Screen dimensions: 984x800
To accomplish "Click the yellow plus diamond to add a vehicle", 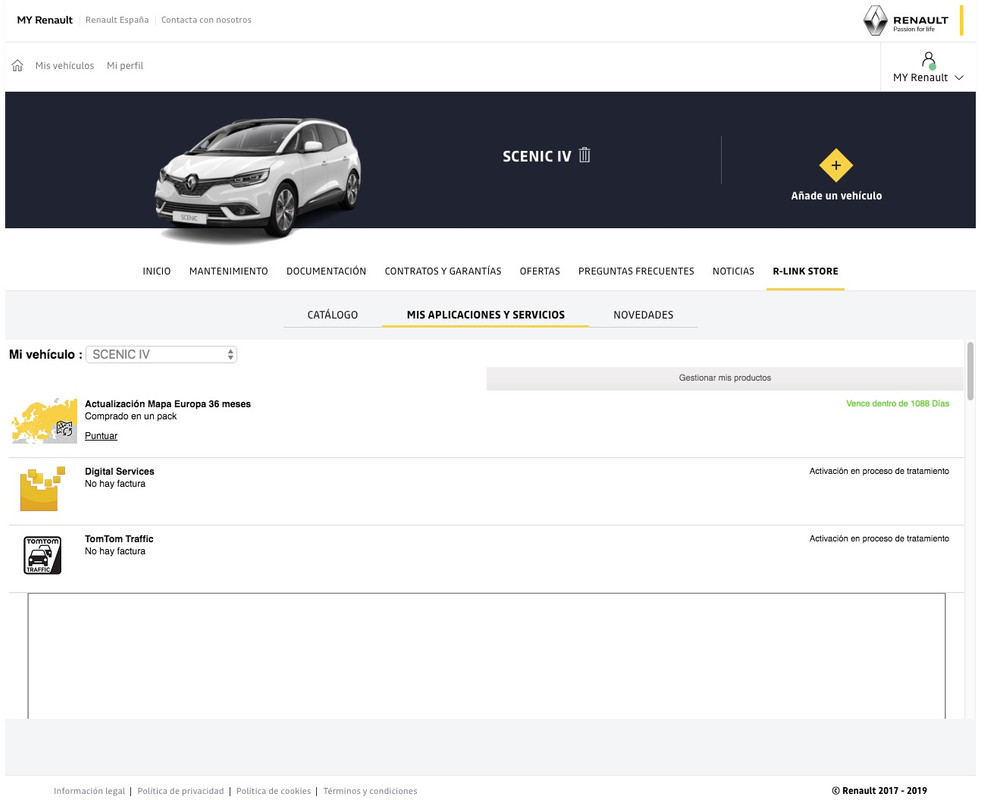I will (836, 166).
